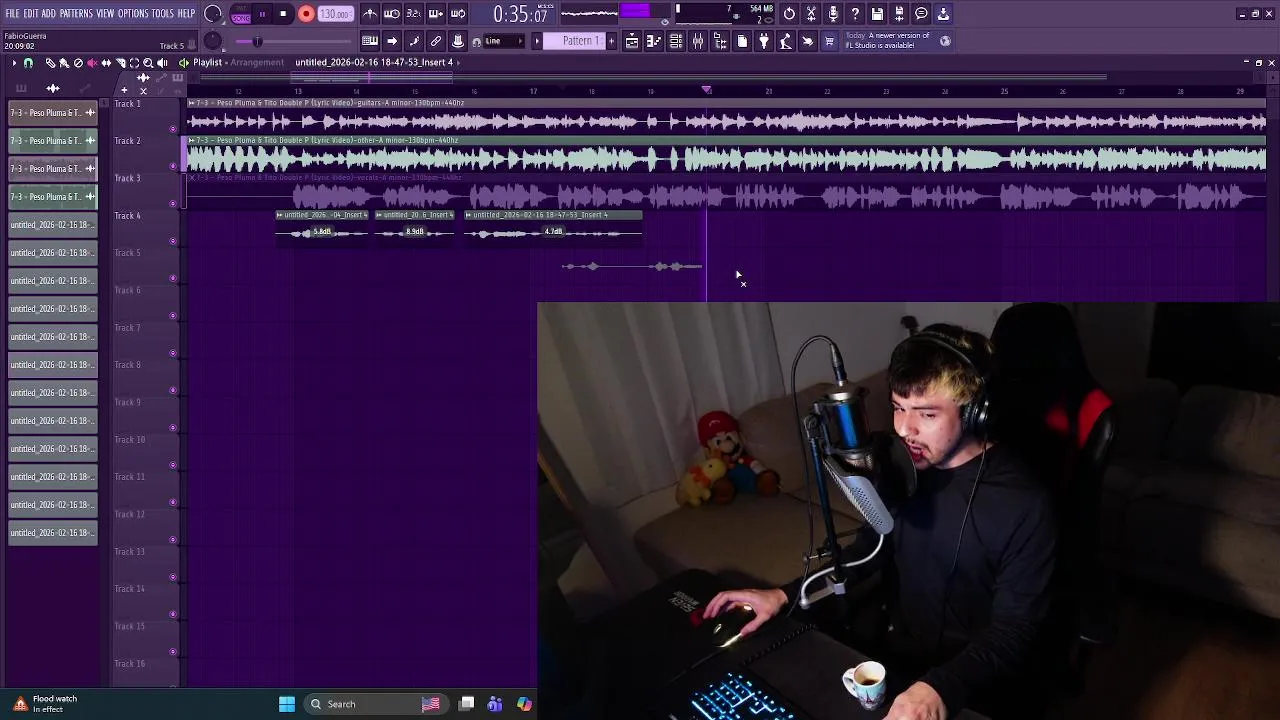Enable wait for input before recording
1280x720 pixels.
[392, 14]
